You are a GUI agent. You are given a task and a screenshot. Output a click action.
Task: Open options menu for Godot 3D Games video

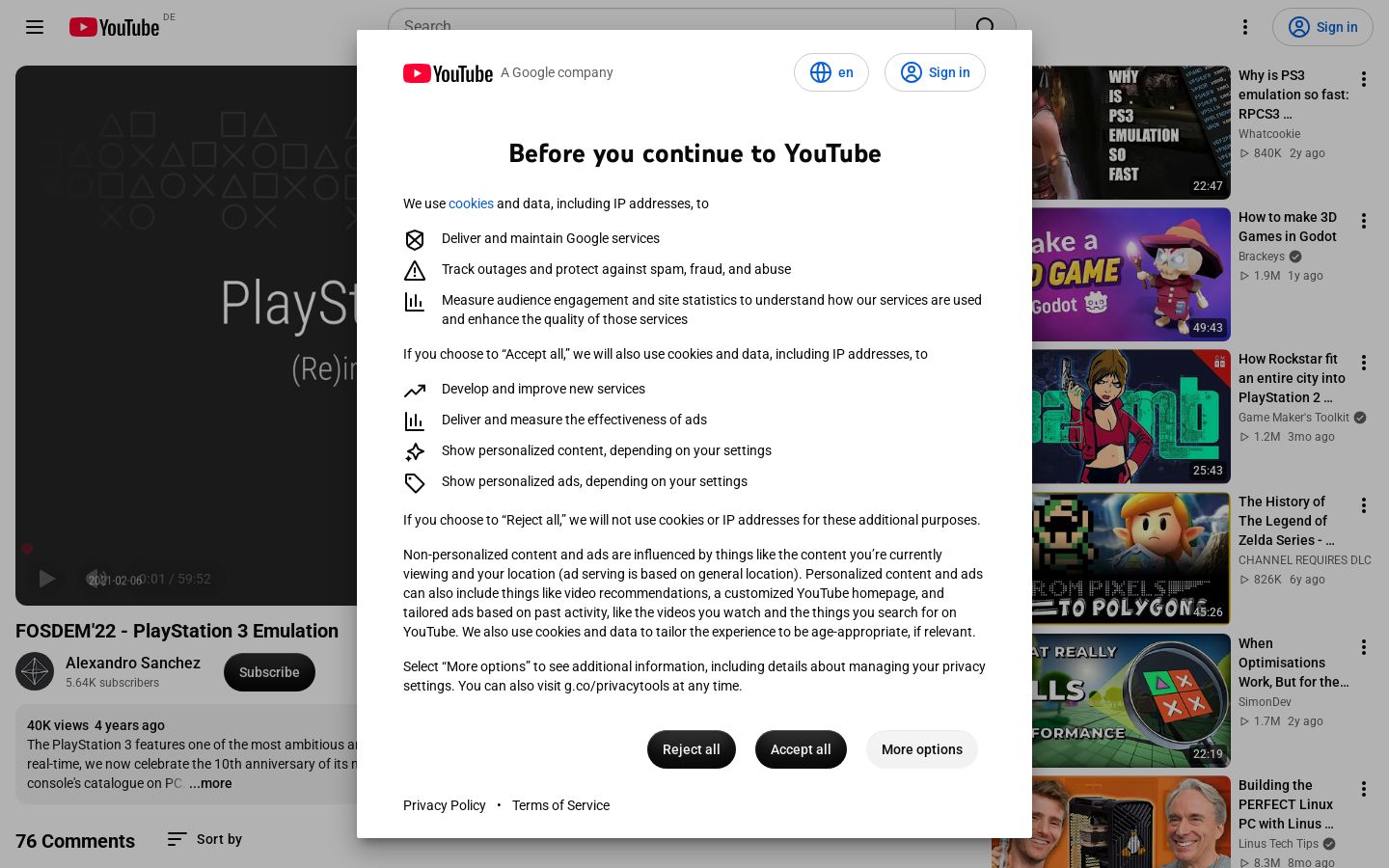(1364, 221)
